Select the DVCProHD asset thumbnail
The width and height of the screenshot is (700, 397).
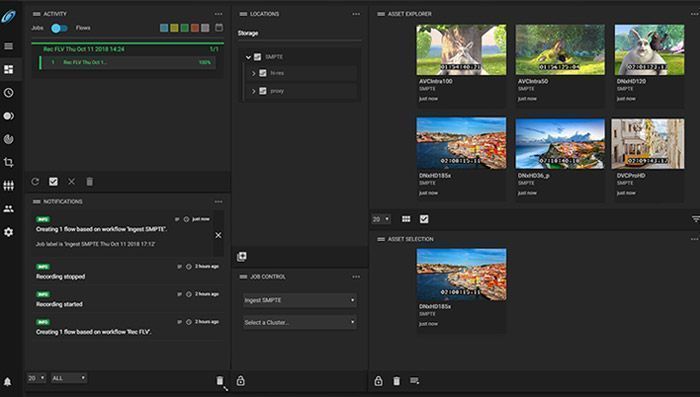648,144
